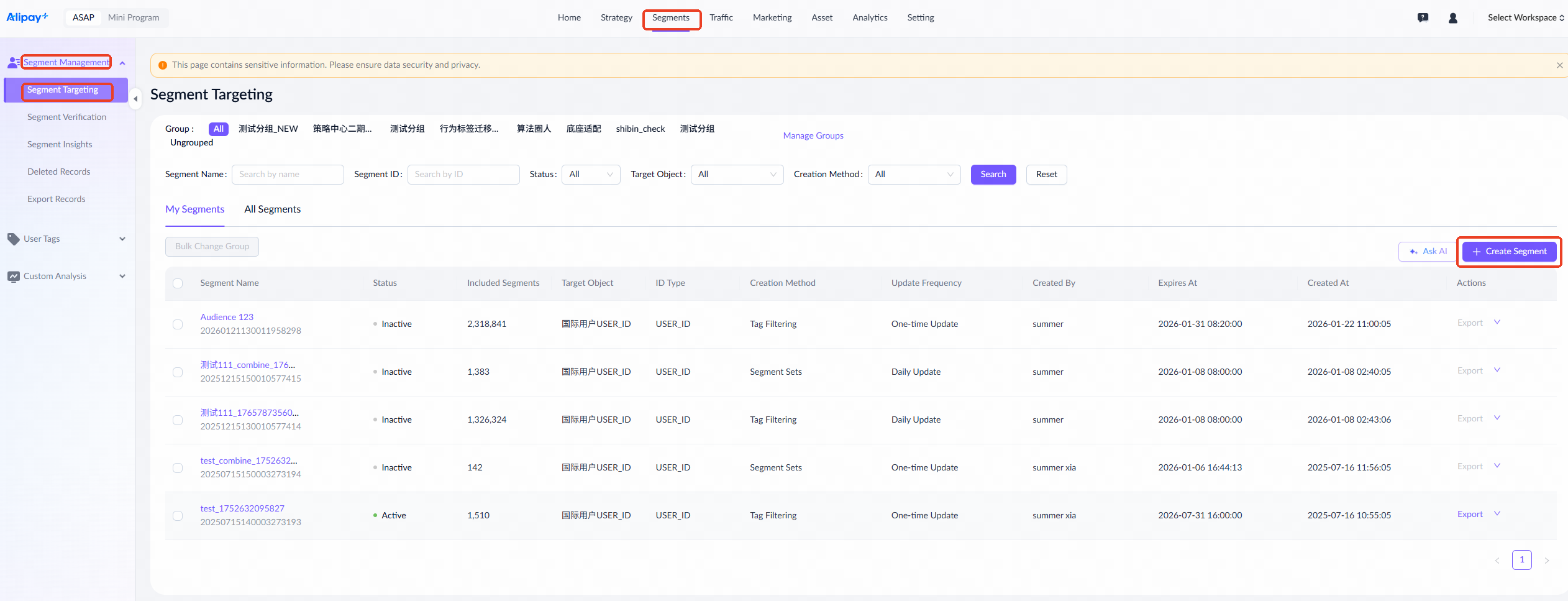Click the Segment Name search field
Screen dimensions: 1568x601
coord(288,175)
